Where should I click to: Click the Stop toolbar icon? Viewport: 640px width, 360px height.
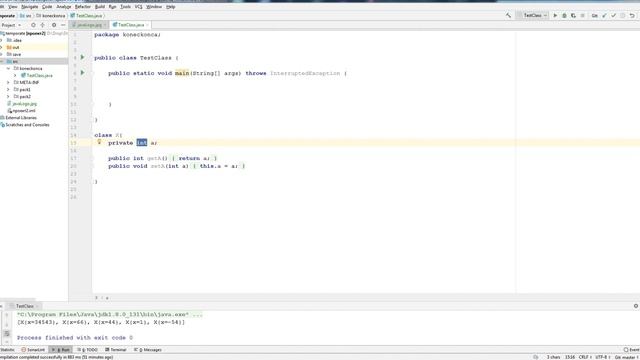coord(582,16)
